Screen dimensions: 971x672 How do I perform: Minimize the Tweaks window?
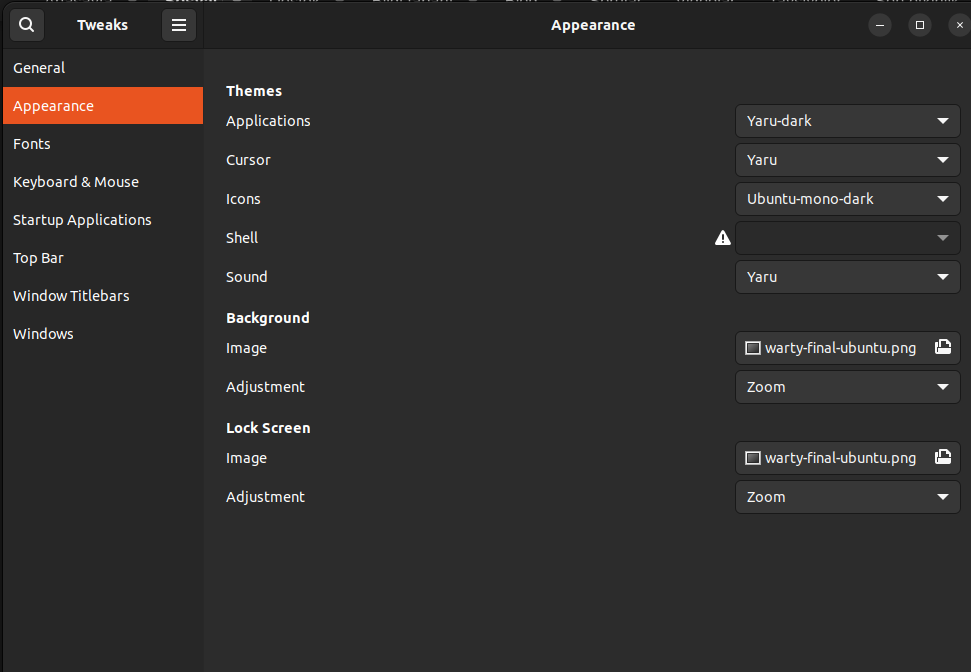[880, 25]
